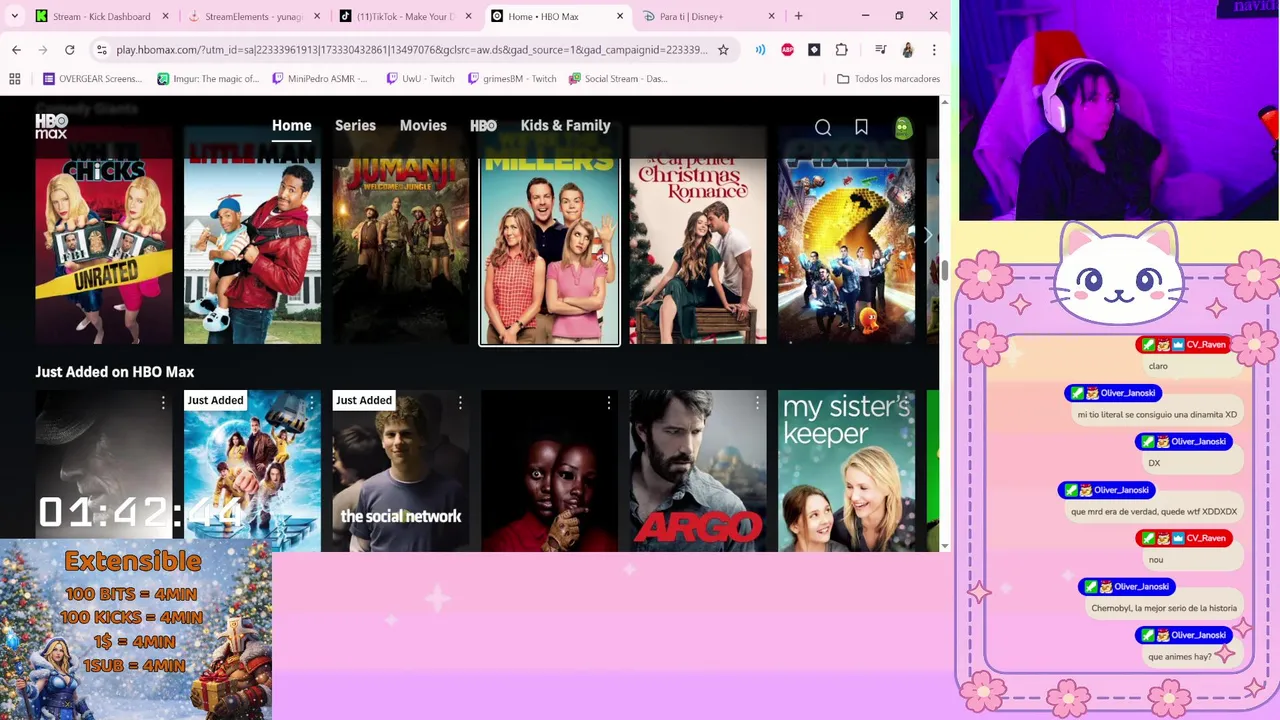Open Social Stream bookmark
This screenshot has width=1280, height=720.
[618, 78]
